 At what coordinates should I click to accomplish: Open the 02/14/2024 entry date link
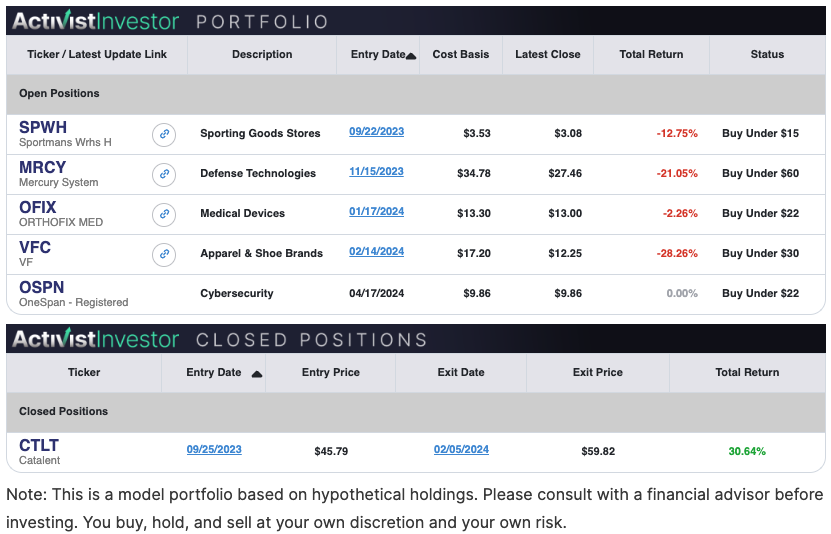pos(376,252)
